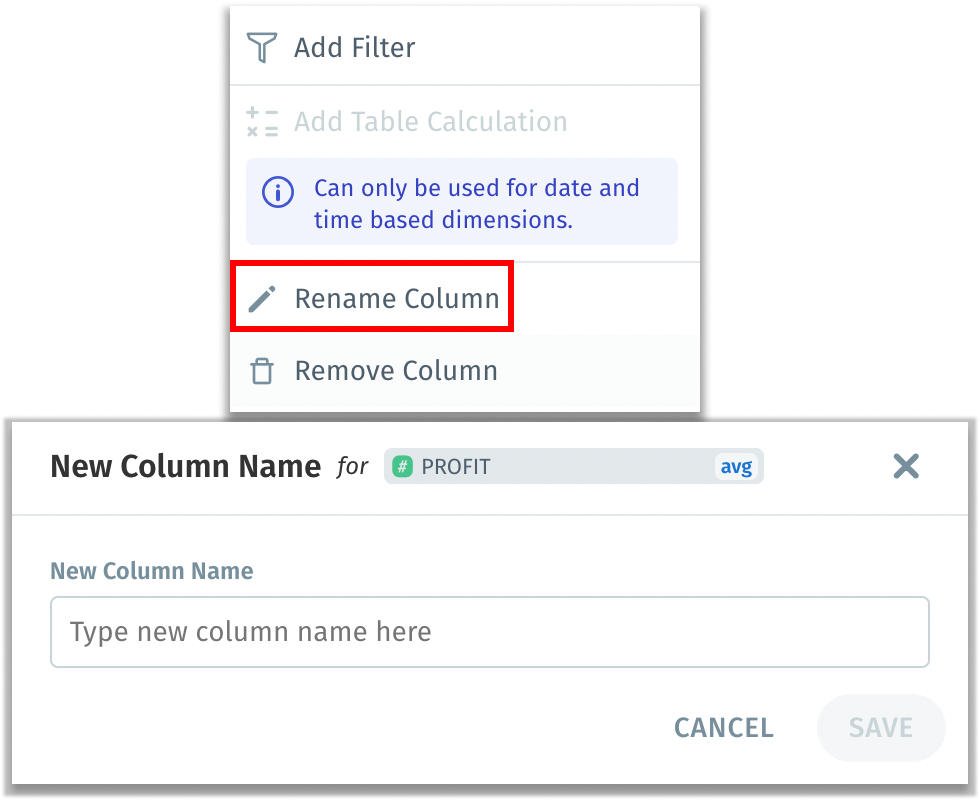Choose the Rename Column text
980x800 pixels.
(396, 298)
